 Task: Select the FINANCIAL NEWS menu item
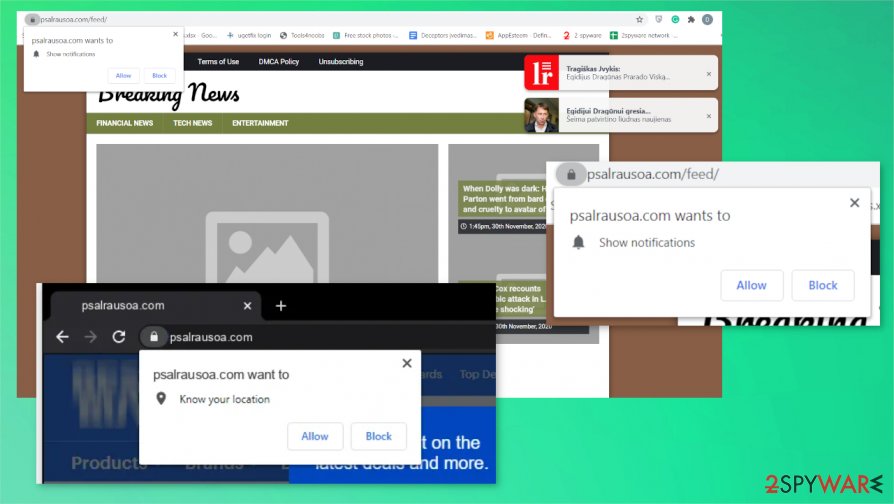click(125, 123)
